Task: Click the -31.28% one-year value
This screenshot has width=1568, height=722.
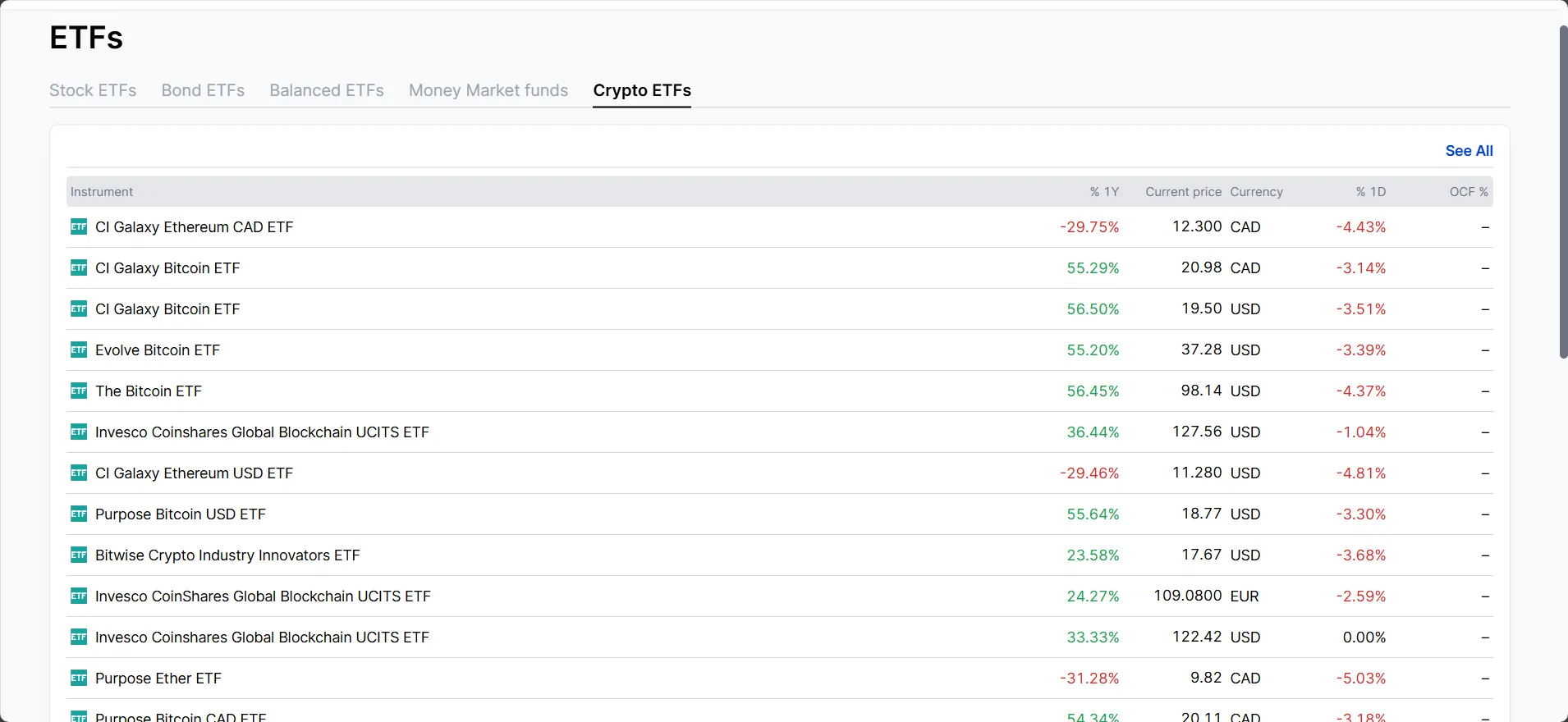Action: tap(1089, 679)
